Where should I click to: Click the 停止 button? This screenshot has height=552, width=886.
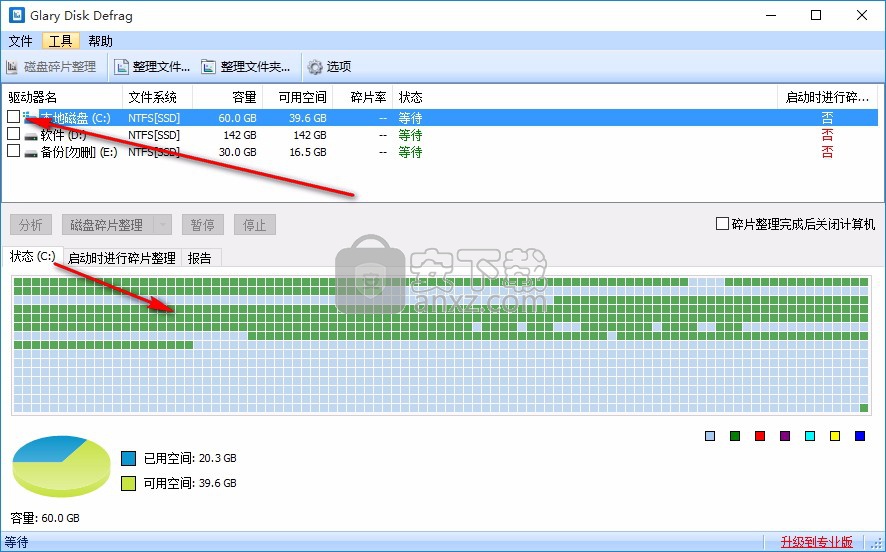[254, 225]
